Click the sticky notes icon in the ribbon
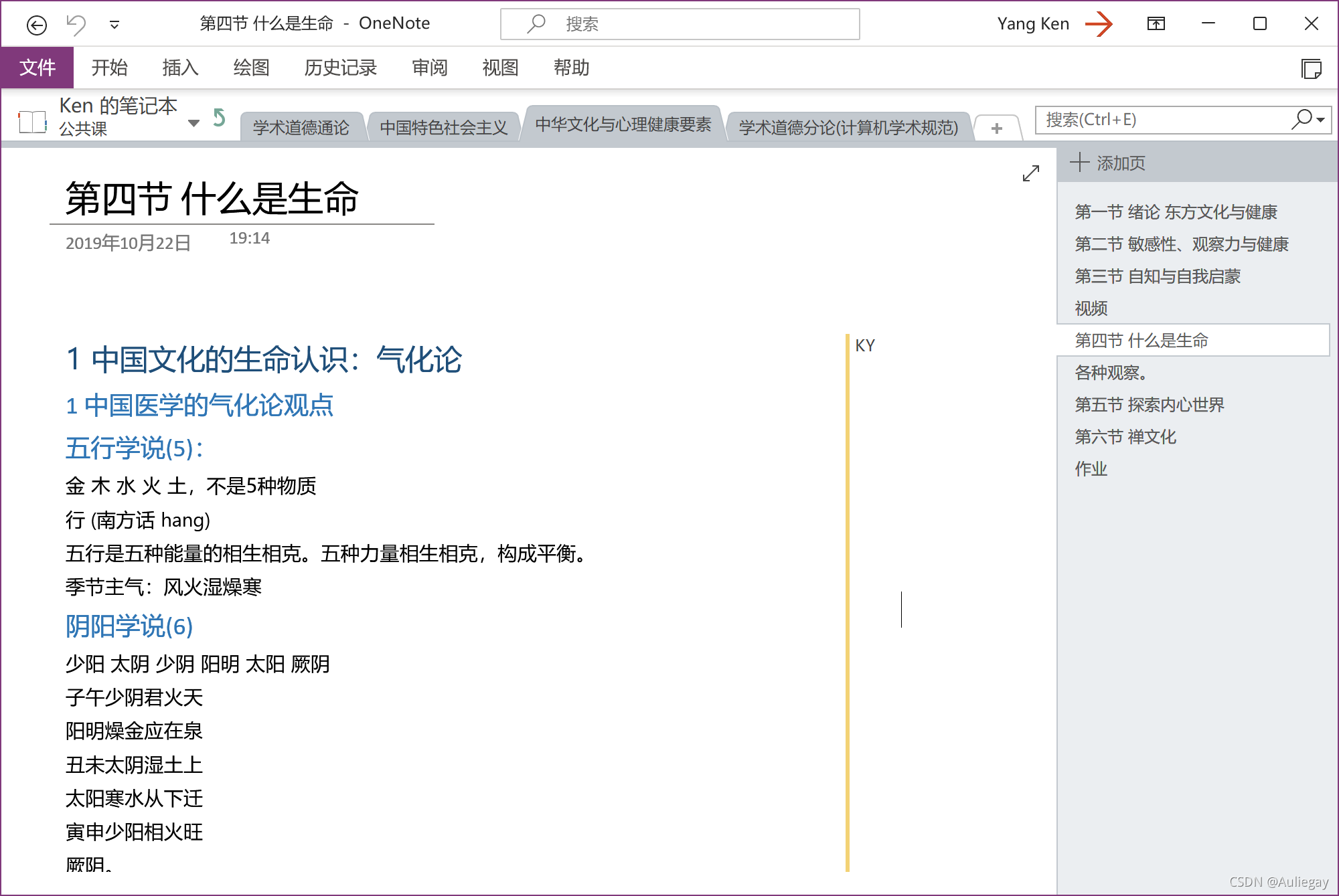The width and height of the screenshot is (1339, 896). pos(1311,68)
